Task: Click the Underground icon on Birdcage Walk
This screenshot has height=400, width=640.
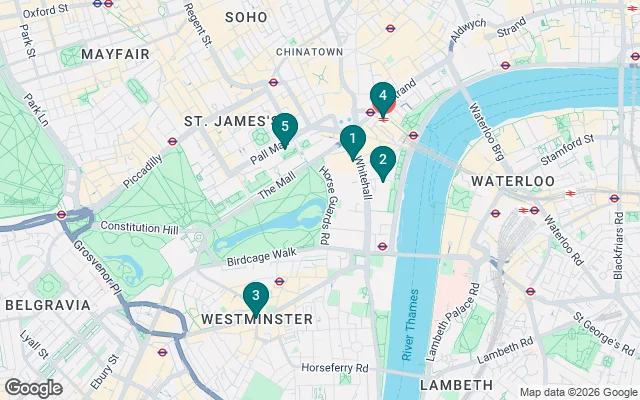Action: [279, 281]
